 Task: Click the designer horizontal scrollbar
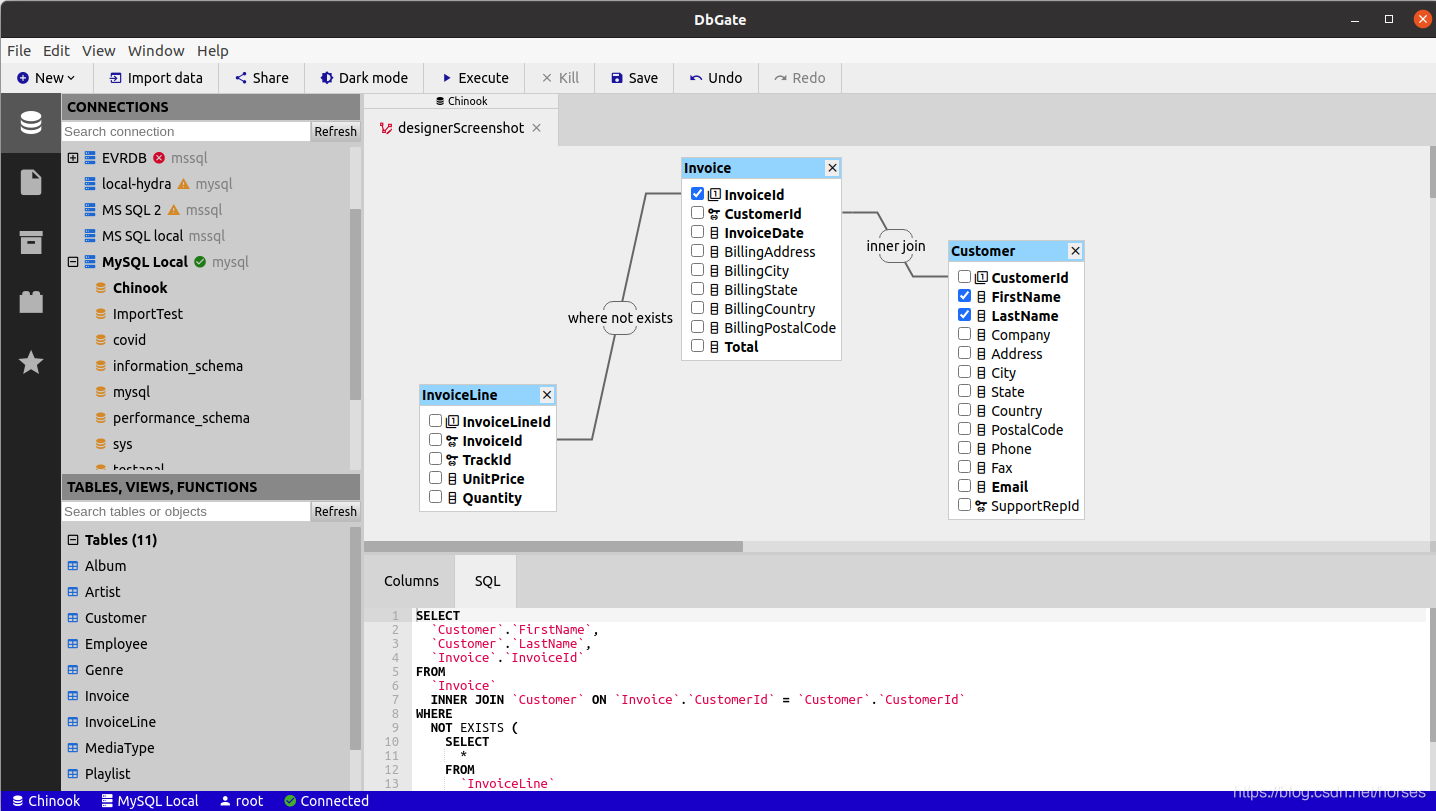pos(554,547)
